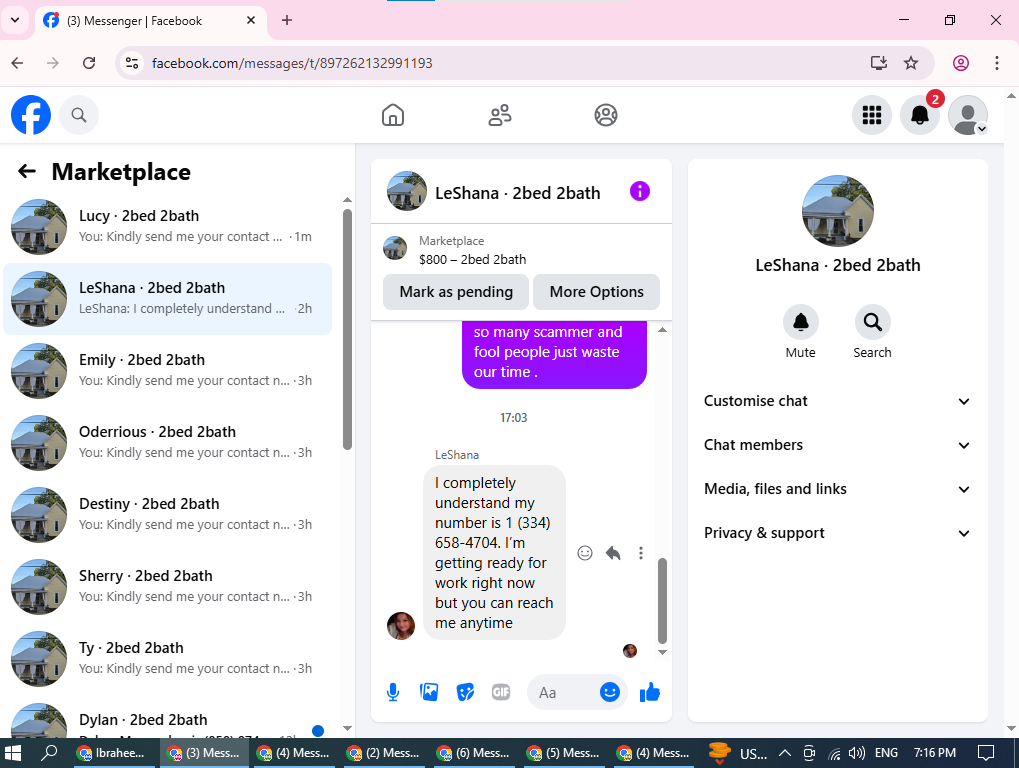Click the More Options button

pos(597,292)
